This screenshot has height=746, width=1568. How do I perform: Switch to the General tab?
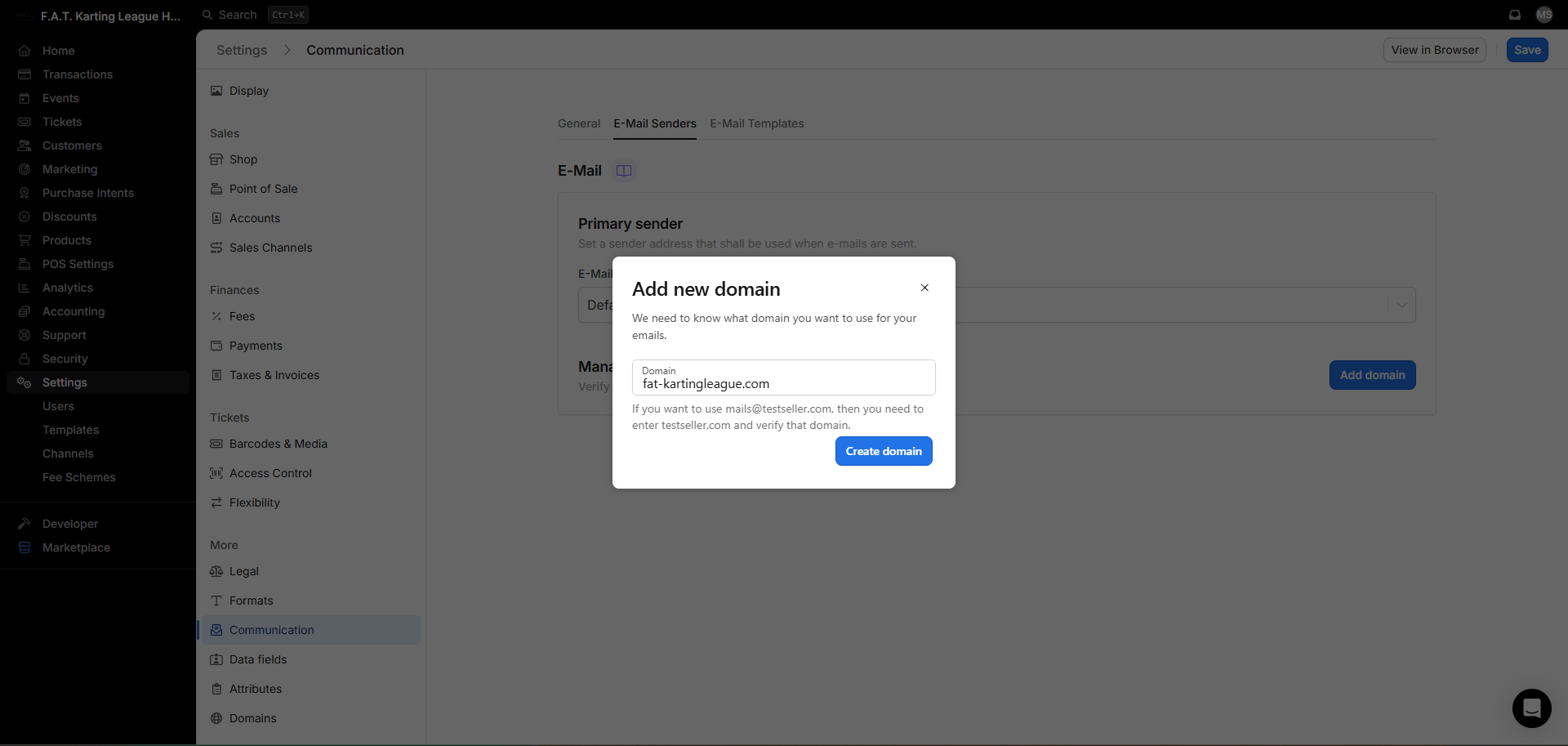579,123
